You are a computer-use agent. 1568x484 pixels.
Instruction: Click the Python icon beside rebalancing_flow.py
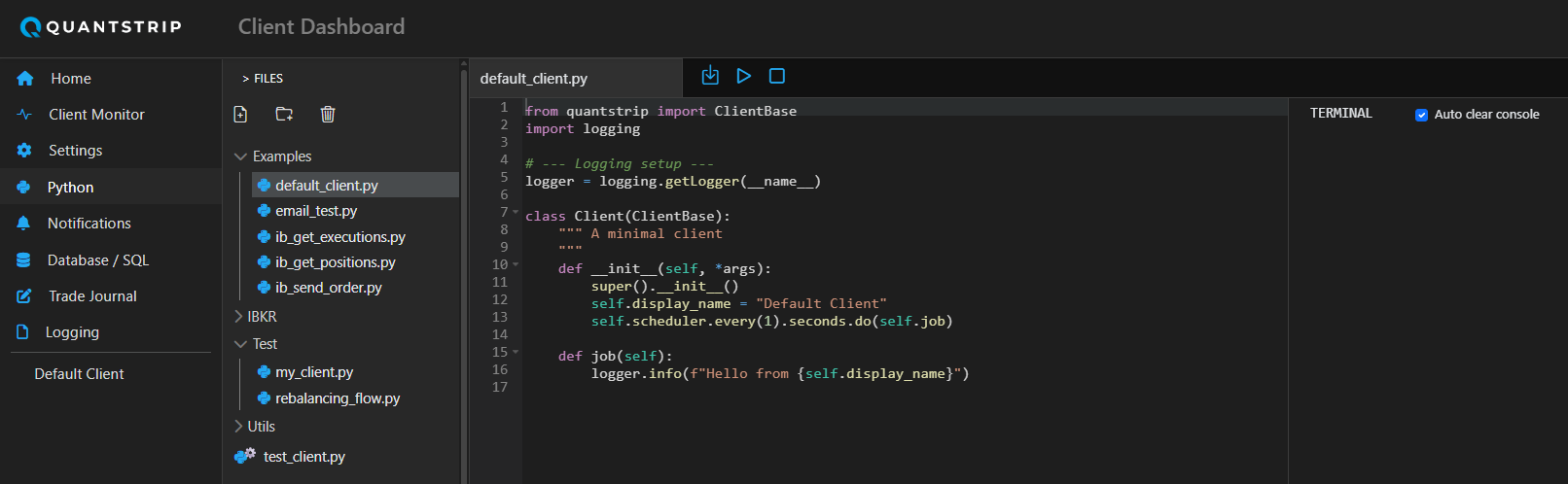(264, 398)
